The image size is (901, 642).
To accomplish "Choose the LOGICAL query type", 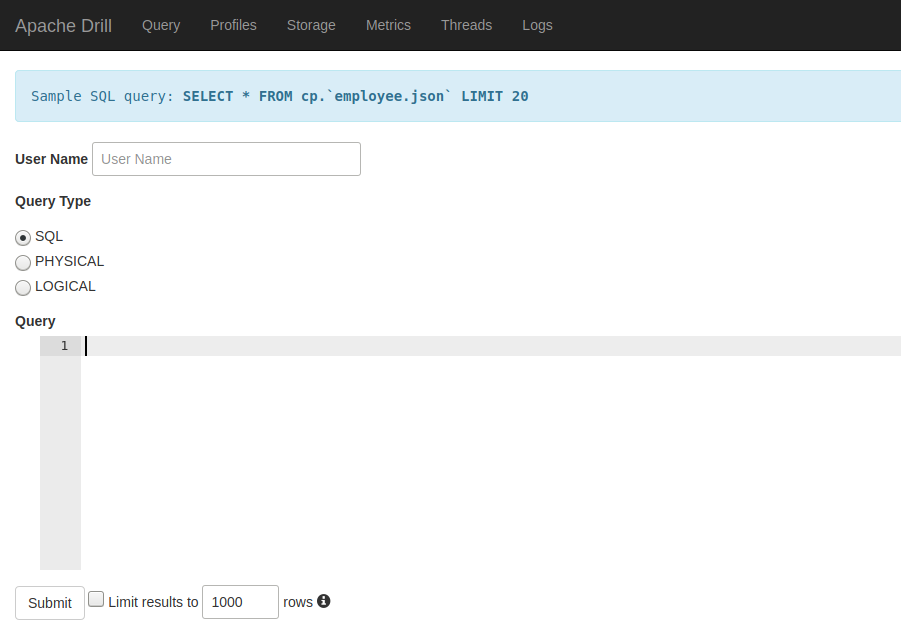I will pyautogui.click(x=23, y=287).
